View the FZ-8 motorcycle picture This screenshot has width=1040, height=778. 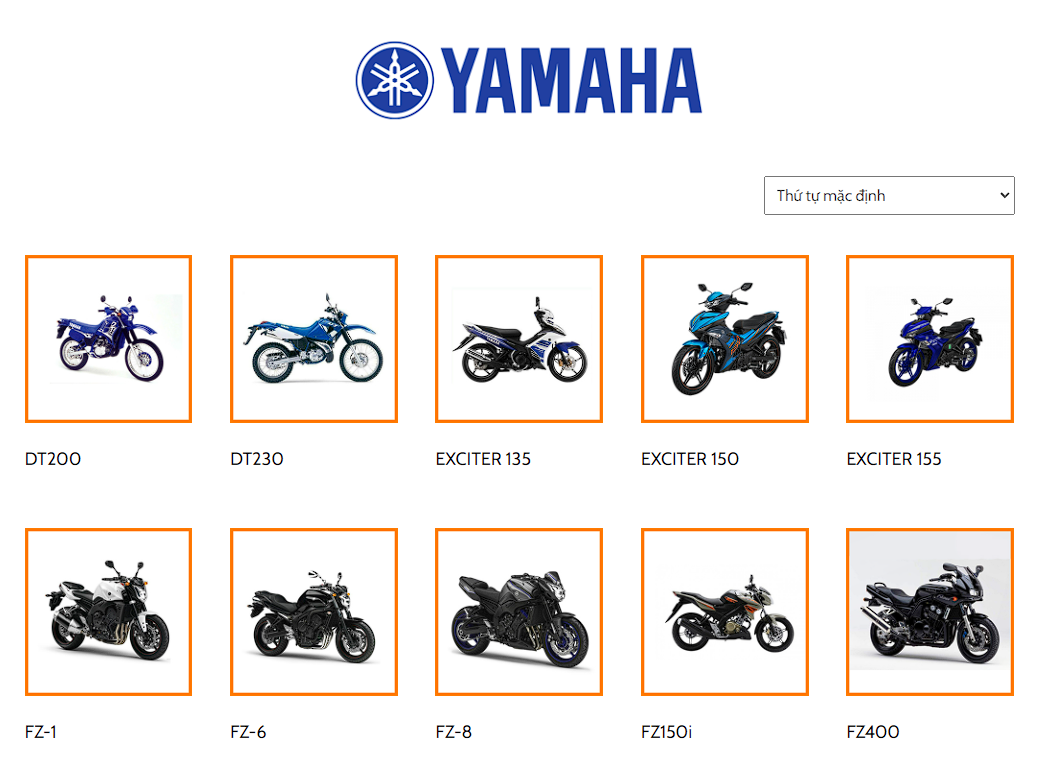click(x=519, y=612)
